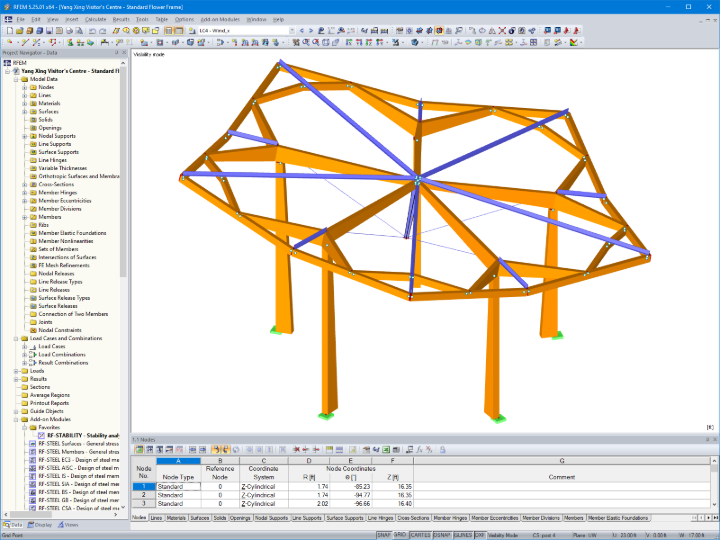Collapse Load Cases and Combinations node
The image size is (720, 540).
click(16, 338)
